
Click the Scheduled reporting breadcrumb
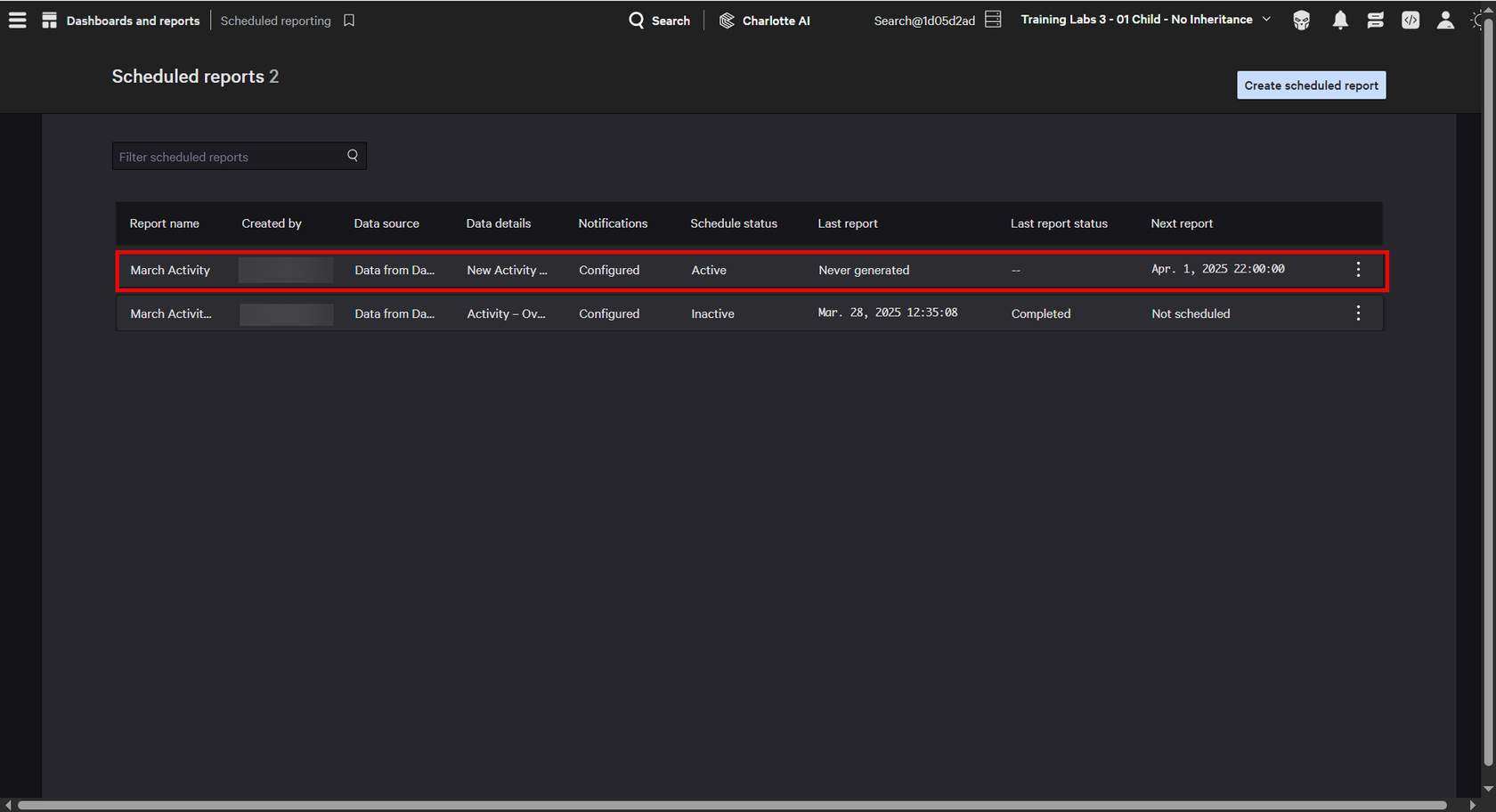coord(275,20)
